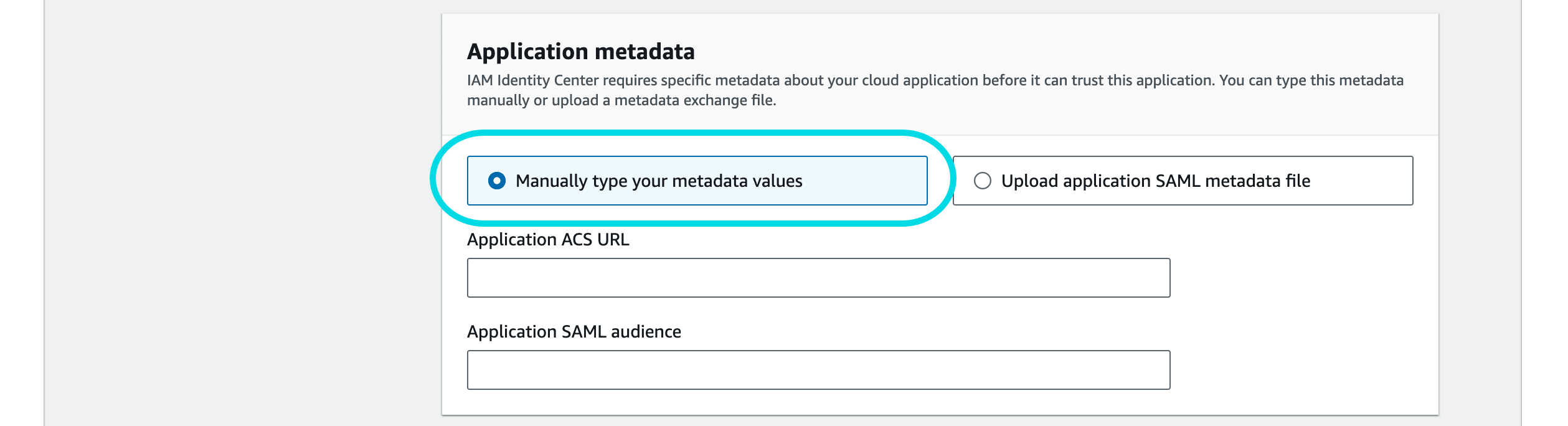Click into the Application SAML audience field
Image resolution: width=1568 pixels, height=426 pixels.
(818, 370)
